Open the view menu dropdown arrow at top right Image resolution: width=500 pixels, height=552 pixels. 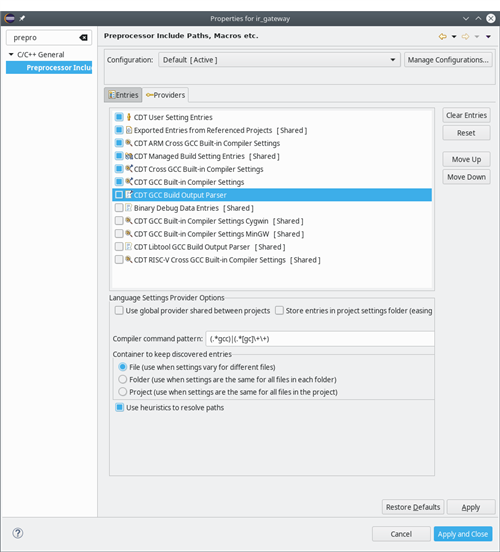488,36
